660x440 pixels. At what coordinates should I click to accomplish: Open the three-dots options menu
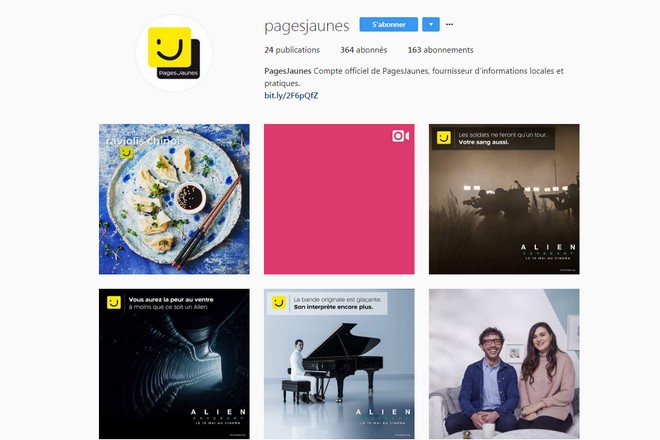(450, 24)
